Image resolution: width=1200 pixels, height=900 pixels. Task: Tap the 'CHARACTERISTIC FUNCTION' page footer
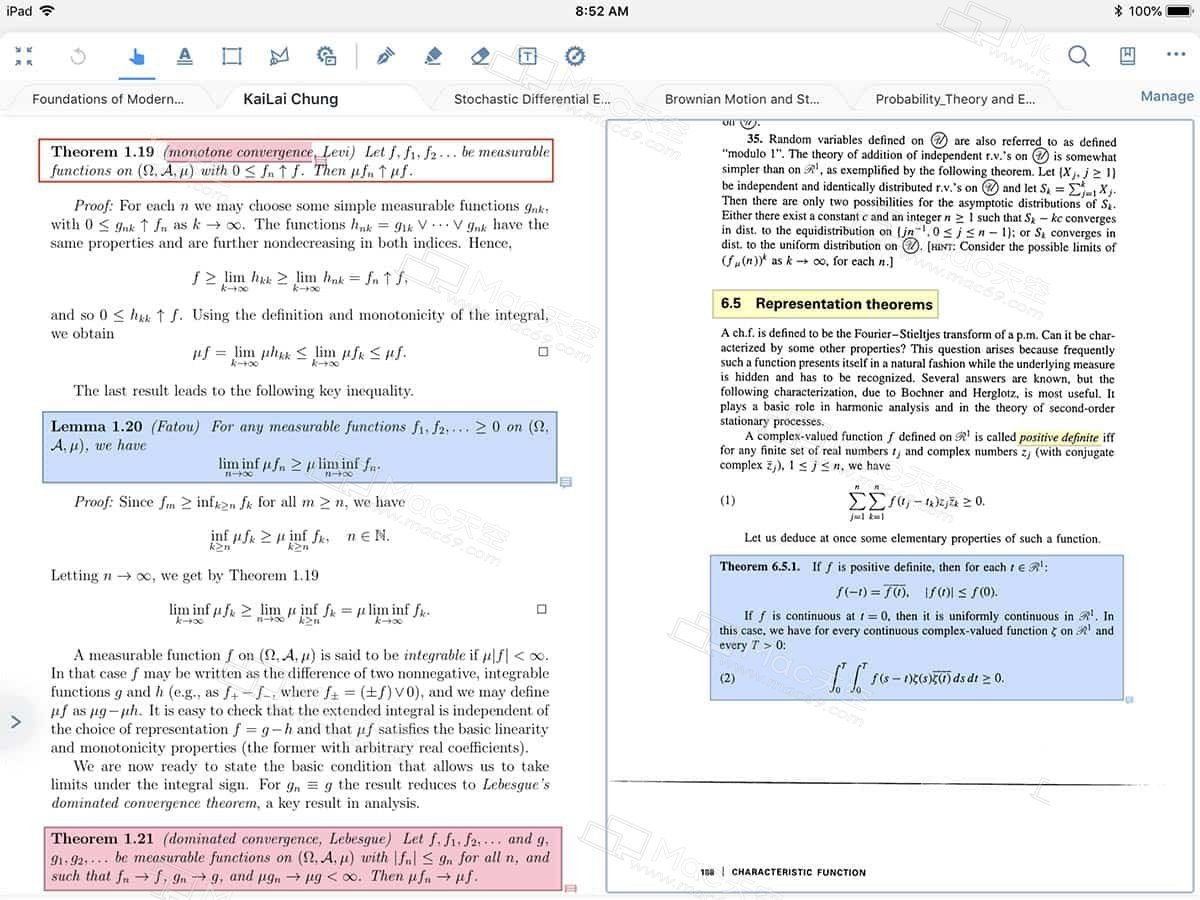click(x=798, y=872)
